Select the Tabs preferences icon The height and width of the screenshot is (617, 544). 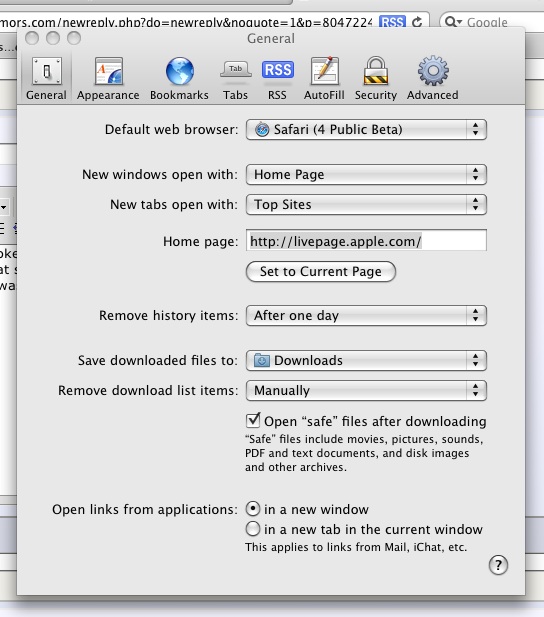(x=235, y=78)
